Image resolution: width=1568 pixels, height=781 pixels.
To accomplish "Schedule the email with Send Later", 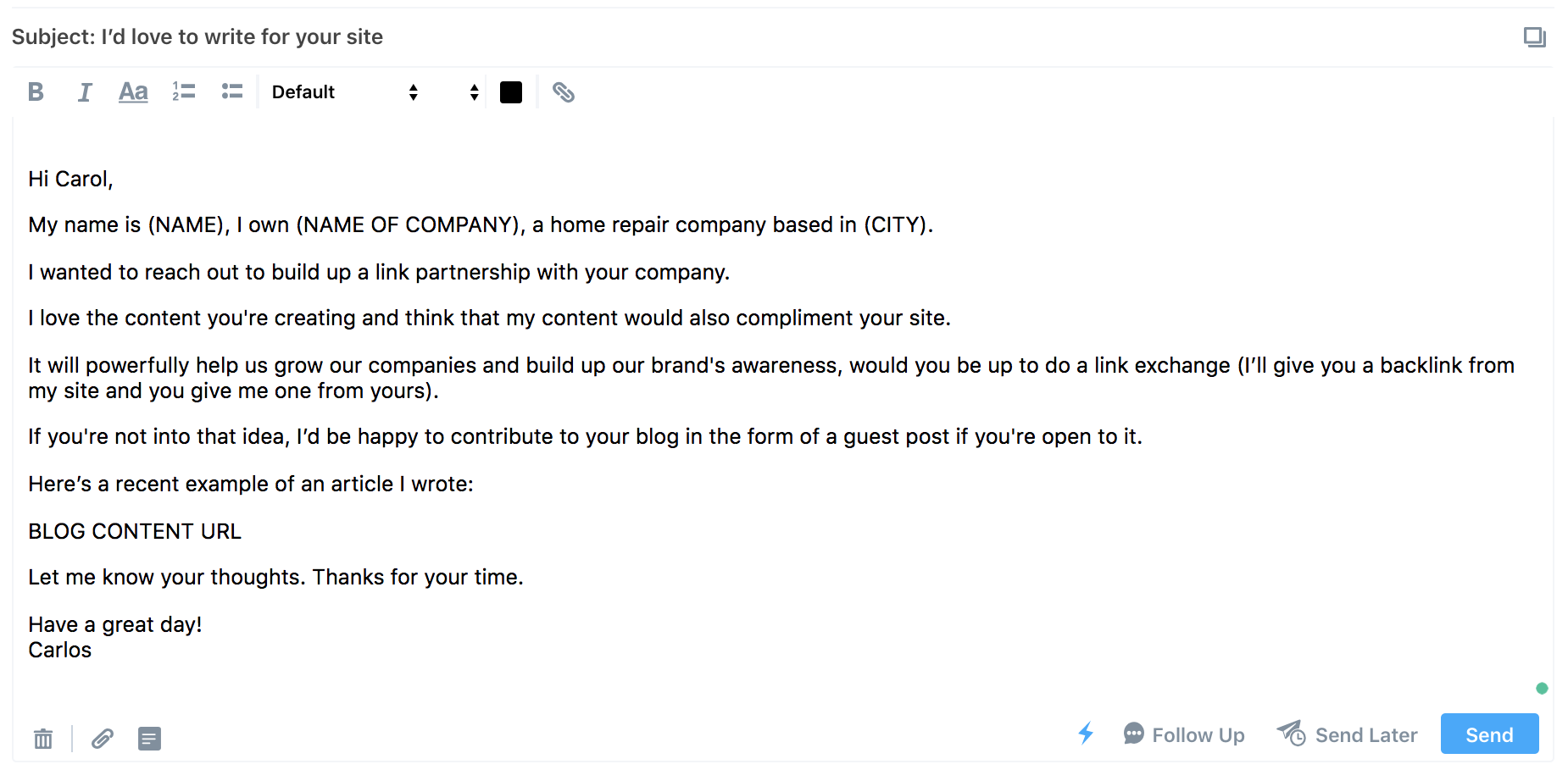I will point(1348,734).
